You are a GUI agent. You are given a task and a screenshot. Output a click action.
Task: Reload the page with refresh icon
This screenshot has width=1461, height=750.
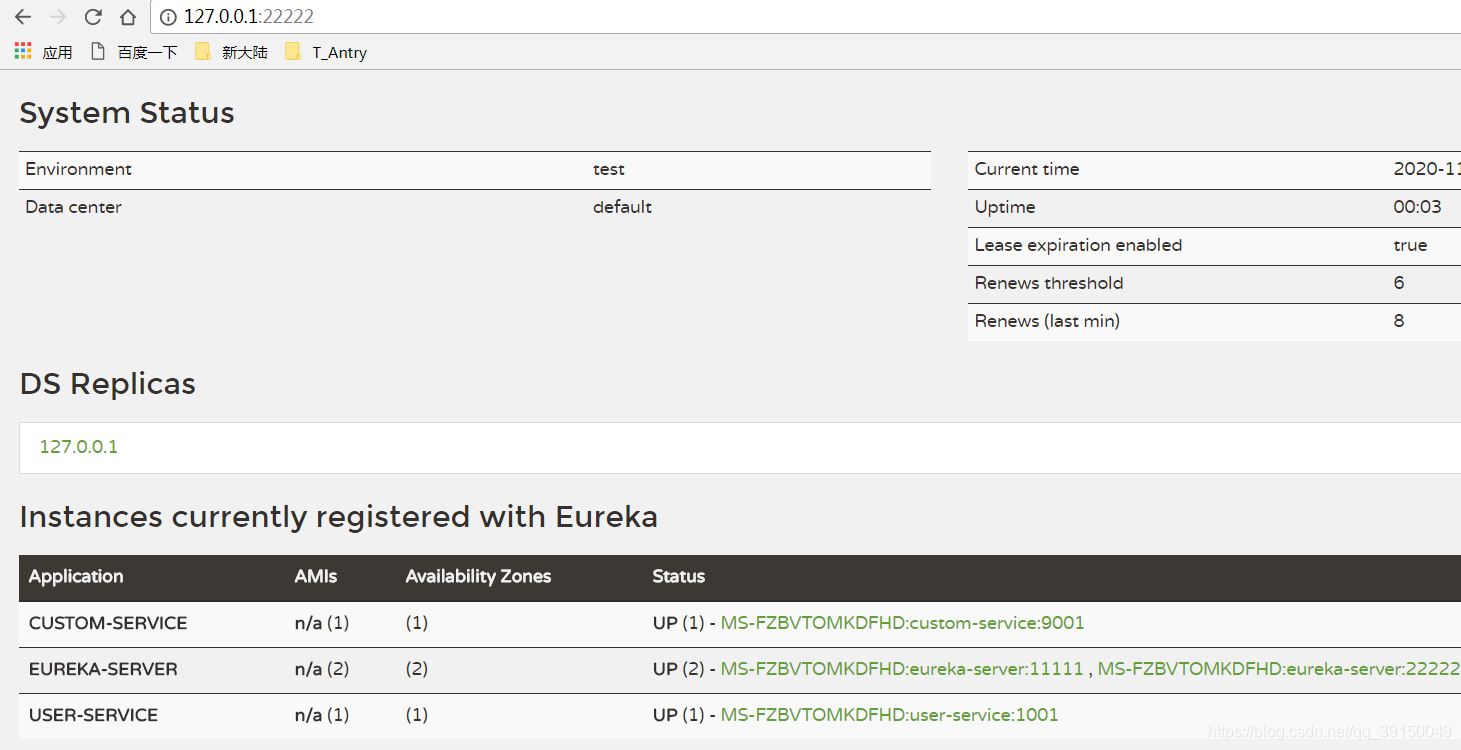pyautogui.click(x=93, y=17)
